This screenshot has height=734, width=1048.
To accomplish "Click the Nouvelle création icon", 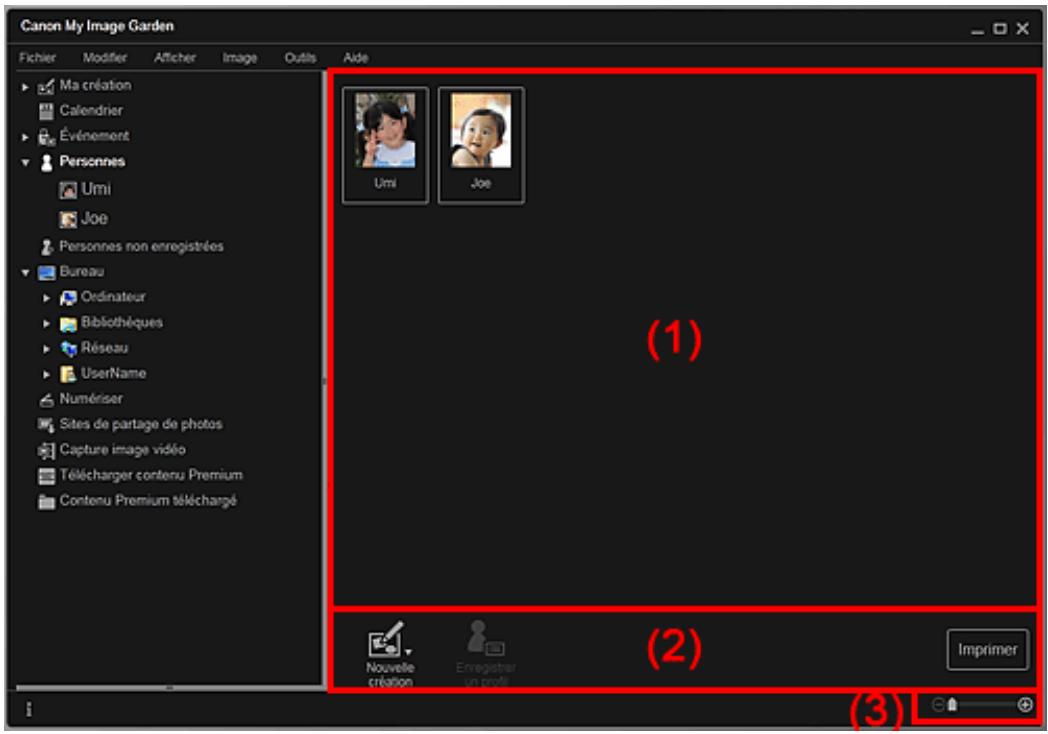I will tap(386, 640).
